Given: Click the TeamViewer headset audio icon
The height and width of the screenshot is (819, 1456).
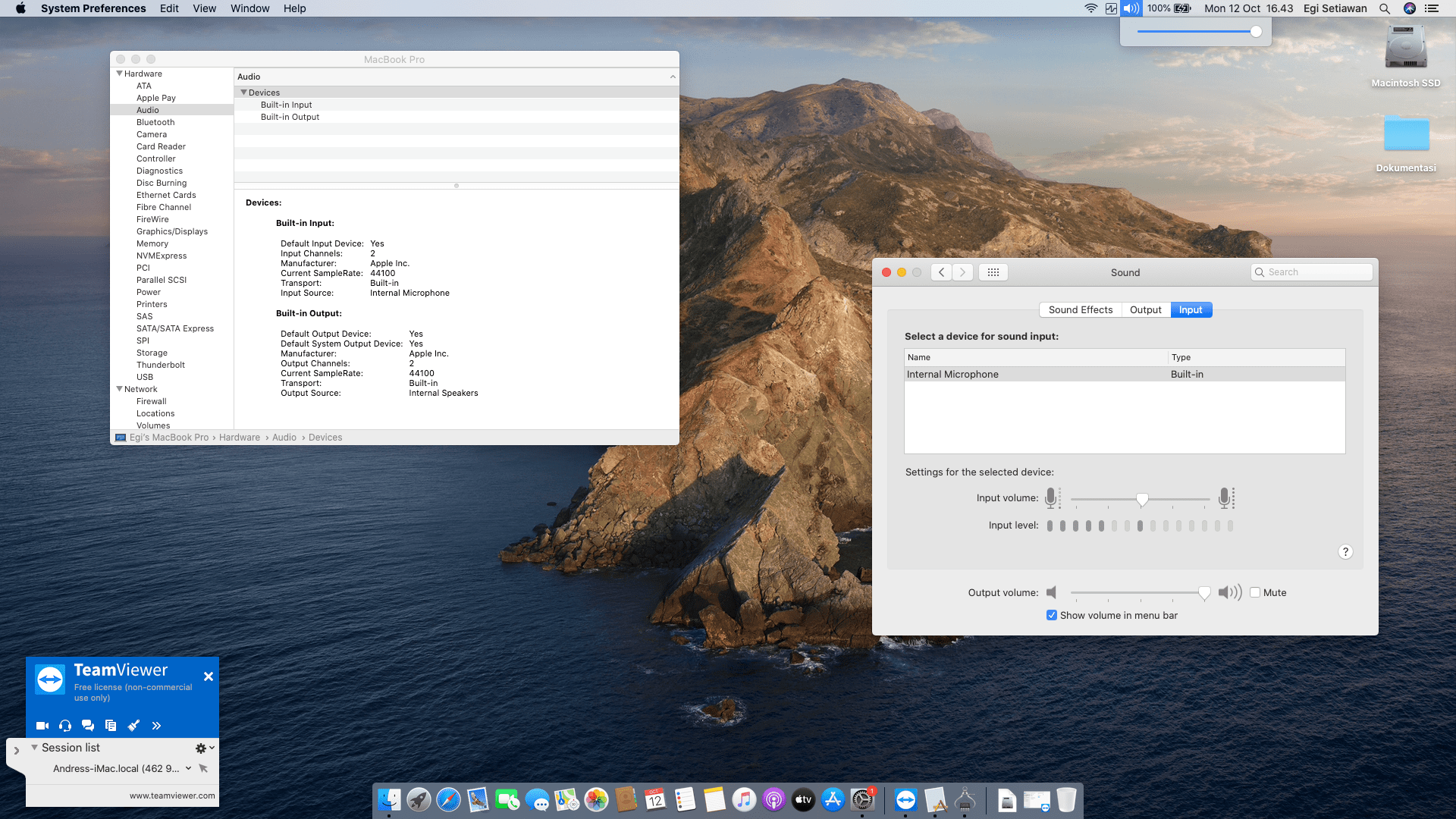Looking at the screenshot, I should (65, 726).
